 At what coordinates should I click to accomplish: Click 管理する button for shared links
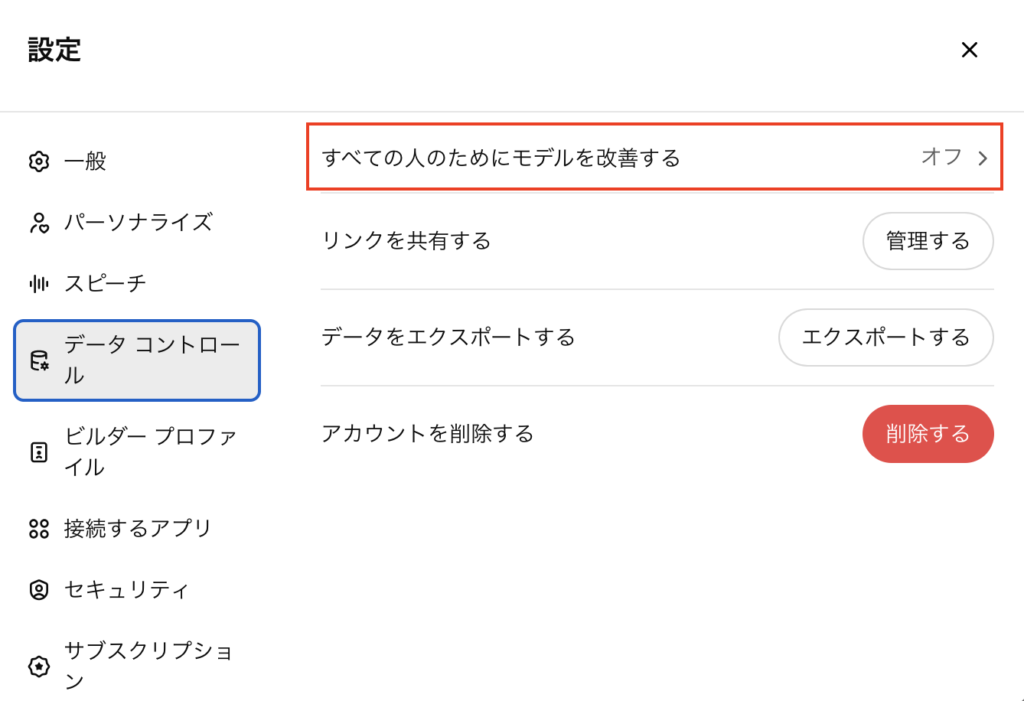pyautogui.click(x=927, y=241)
